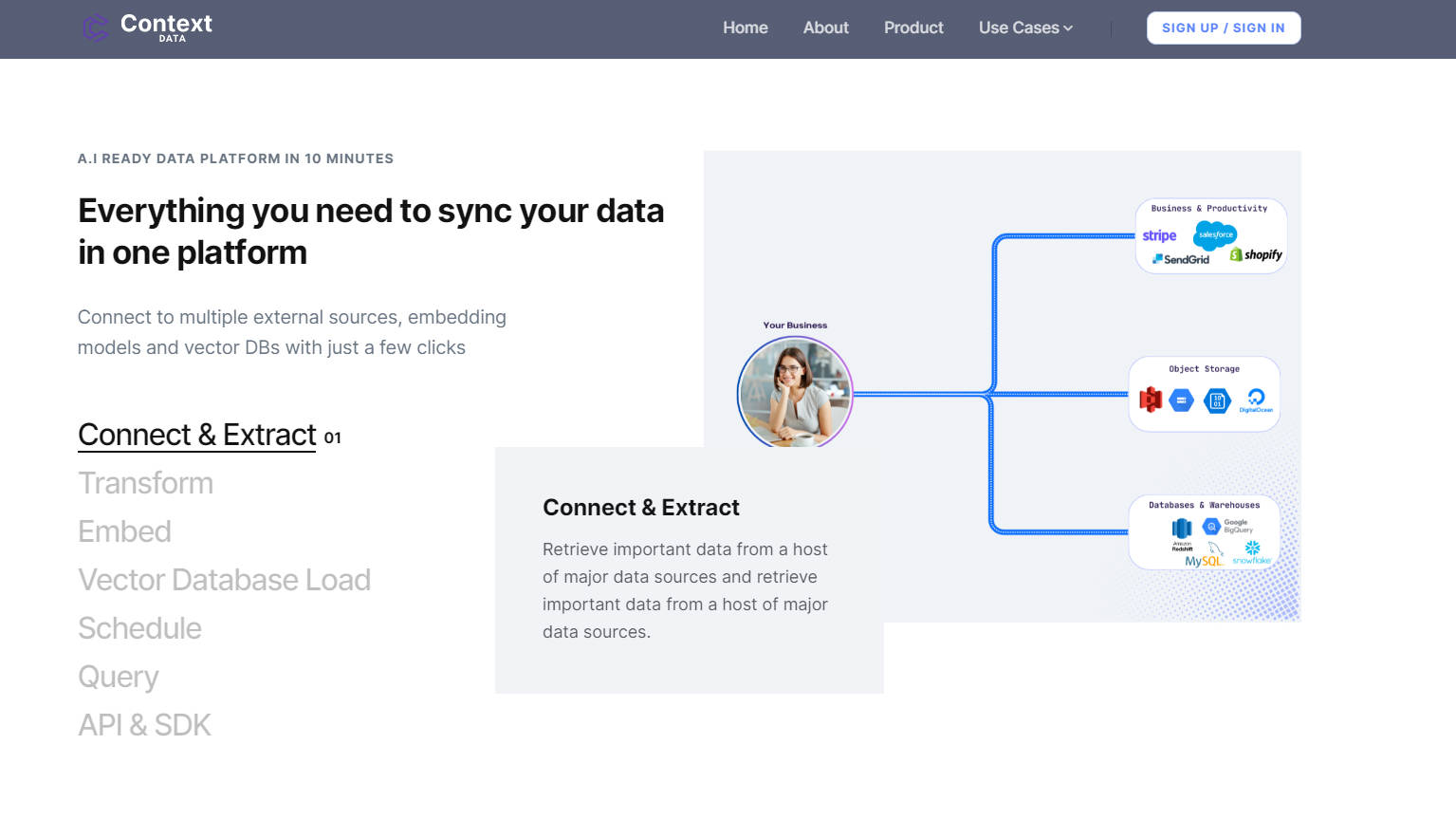Expand the Use Cases dropdown

pos(1024,28)
